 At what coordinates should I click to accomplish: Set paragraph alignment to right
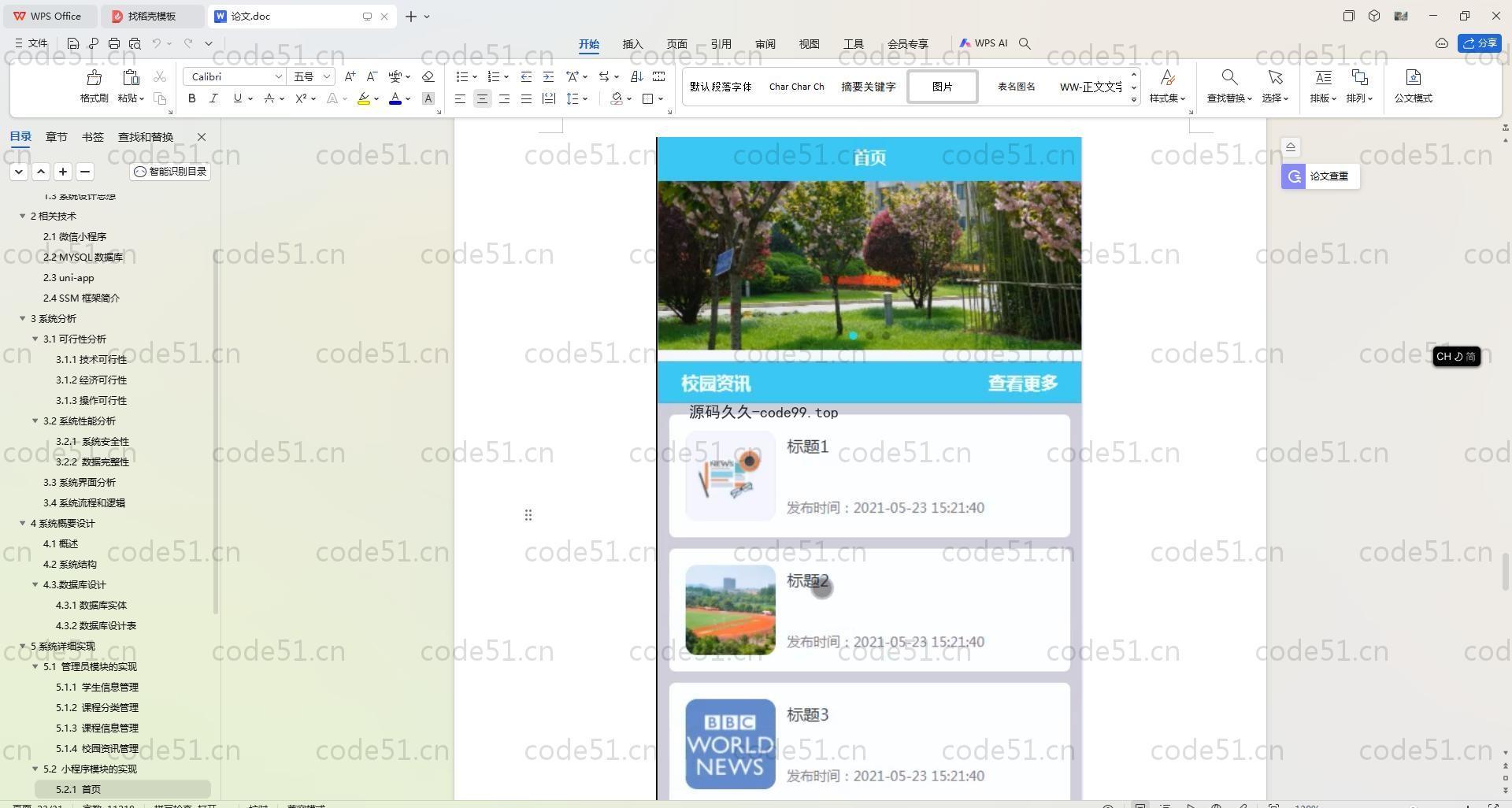point(504,98)
